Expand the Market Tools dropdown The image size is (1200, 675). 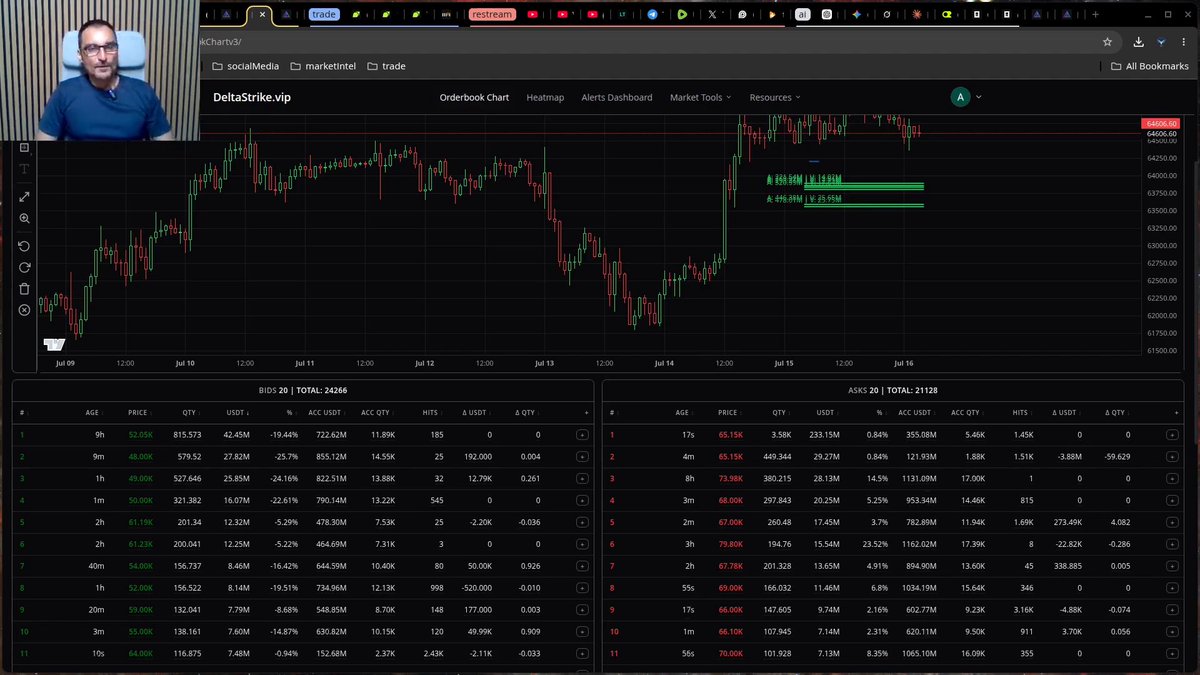tap(700, 98)
